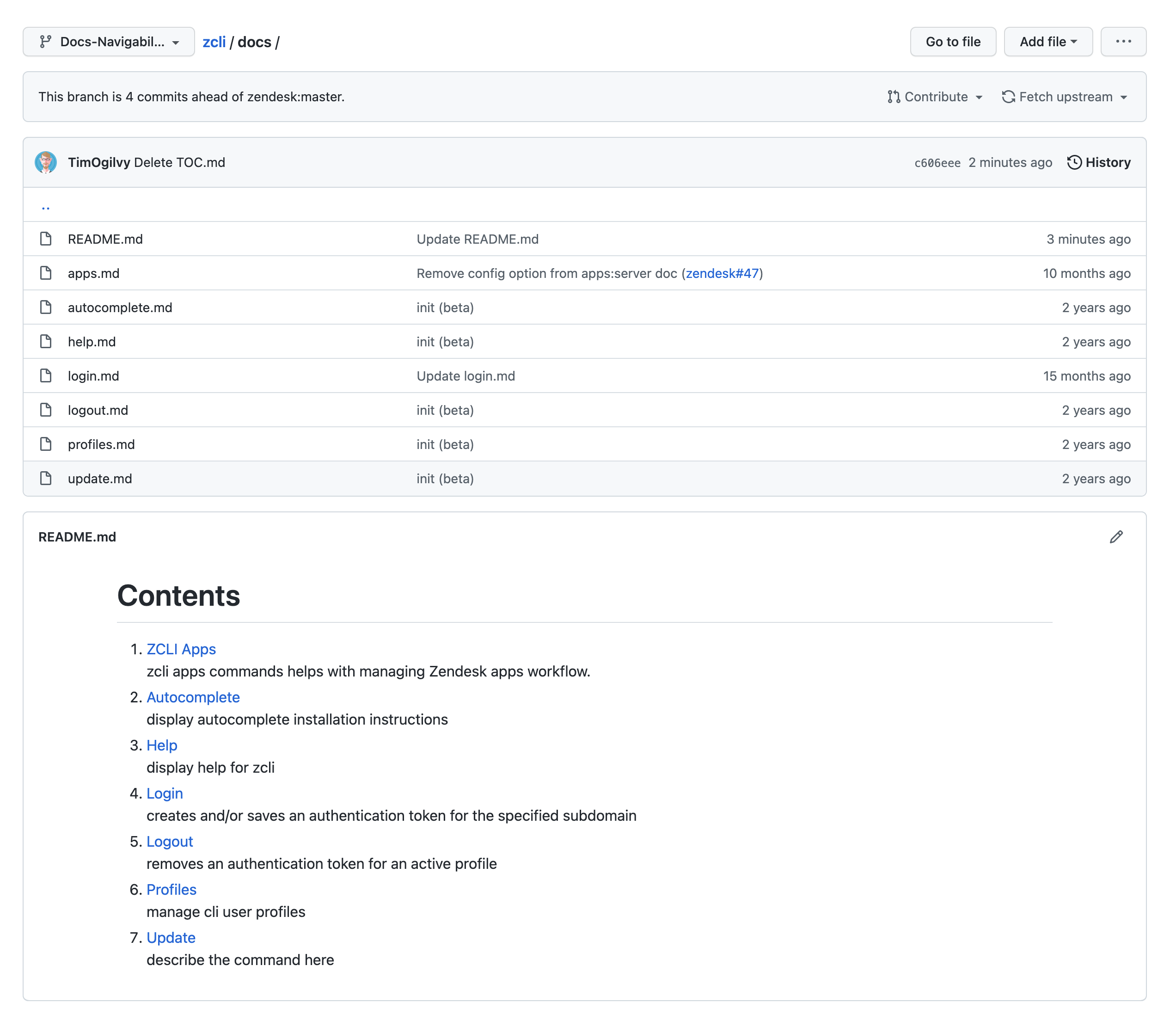Click the '3 minutes ago' timestamp for README.md

coord(1088,240)
